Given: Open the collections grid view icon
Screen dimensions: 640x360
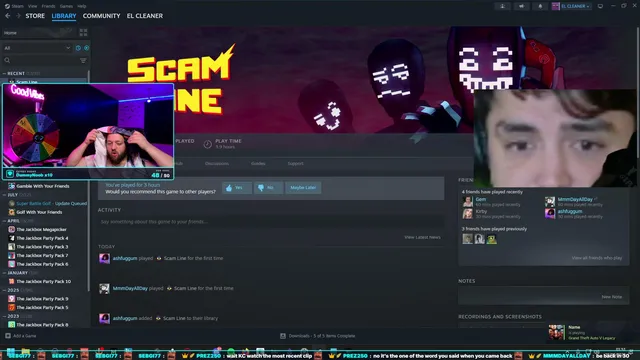Looking at the screenshot, I should point(83,33).
